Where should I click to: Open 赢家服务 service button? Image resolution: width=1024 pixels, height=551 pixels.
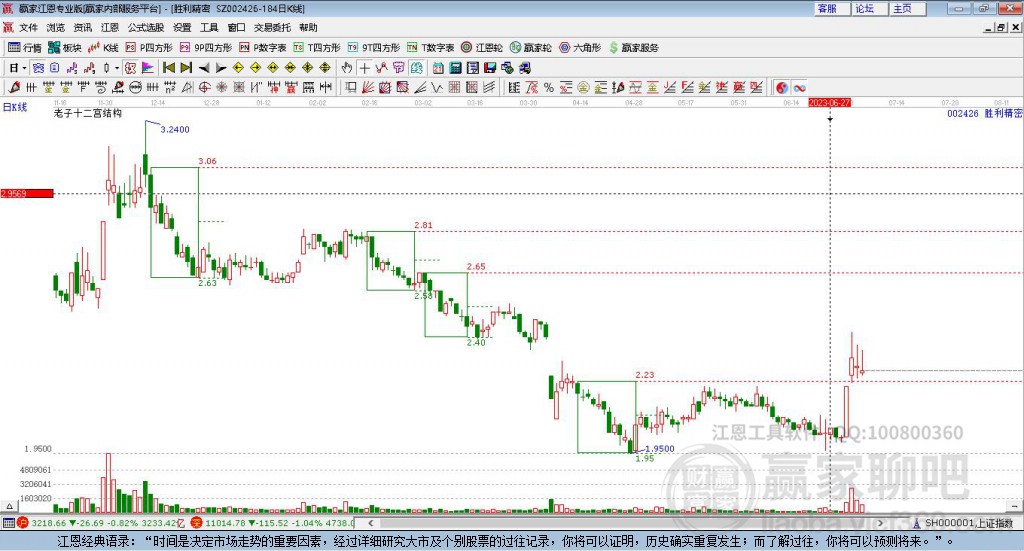(634, 48)
